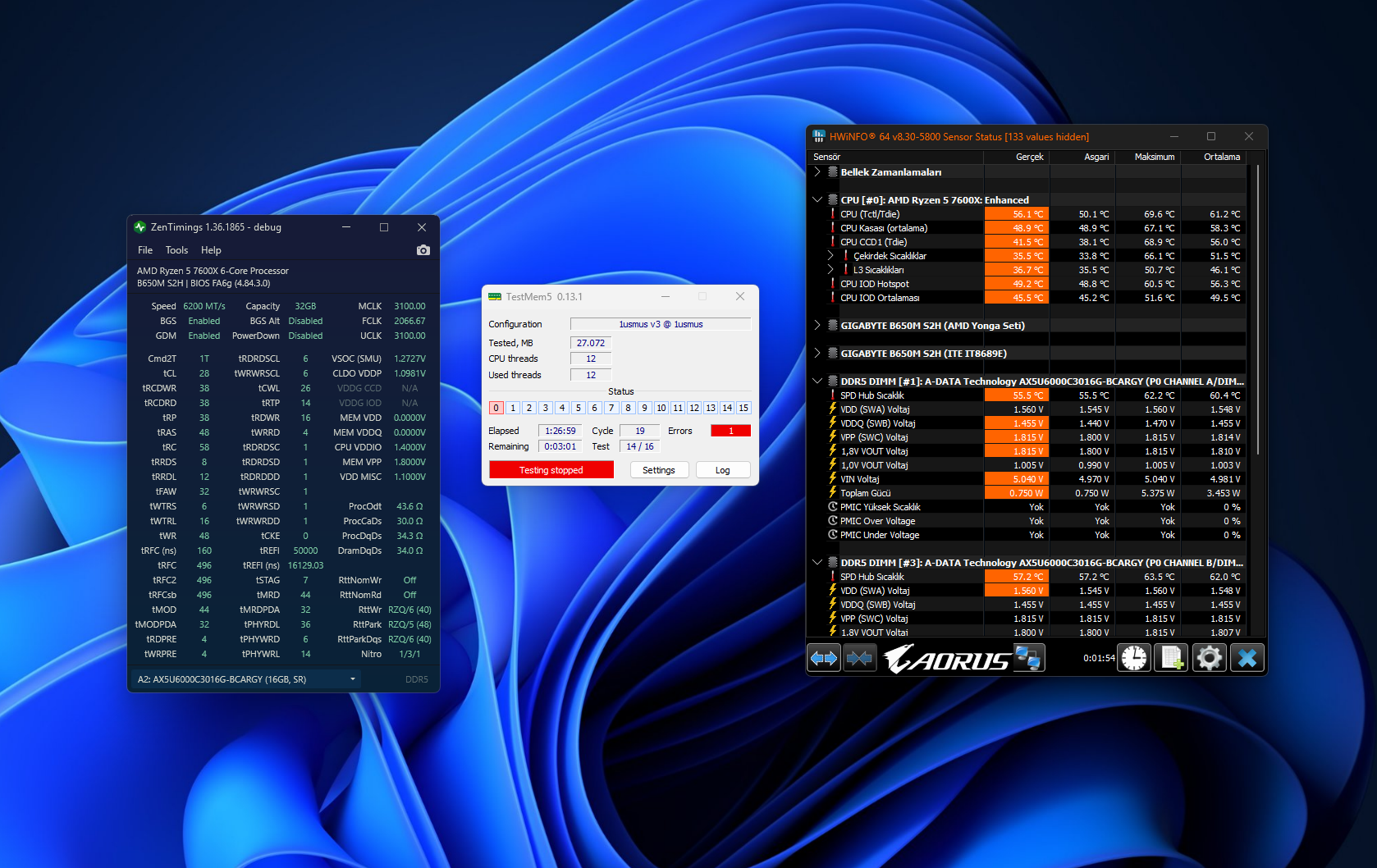Click the Ortalama column header in HWiNFO
Image resolution: width=1377 pixels, height=868 pixels.
(1214, 157)
